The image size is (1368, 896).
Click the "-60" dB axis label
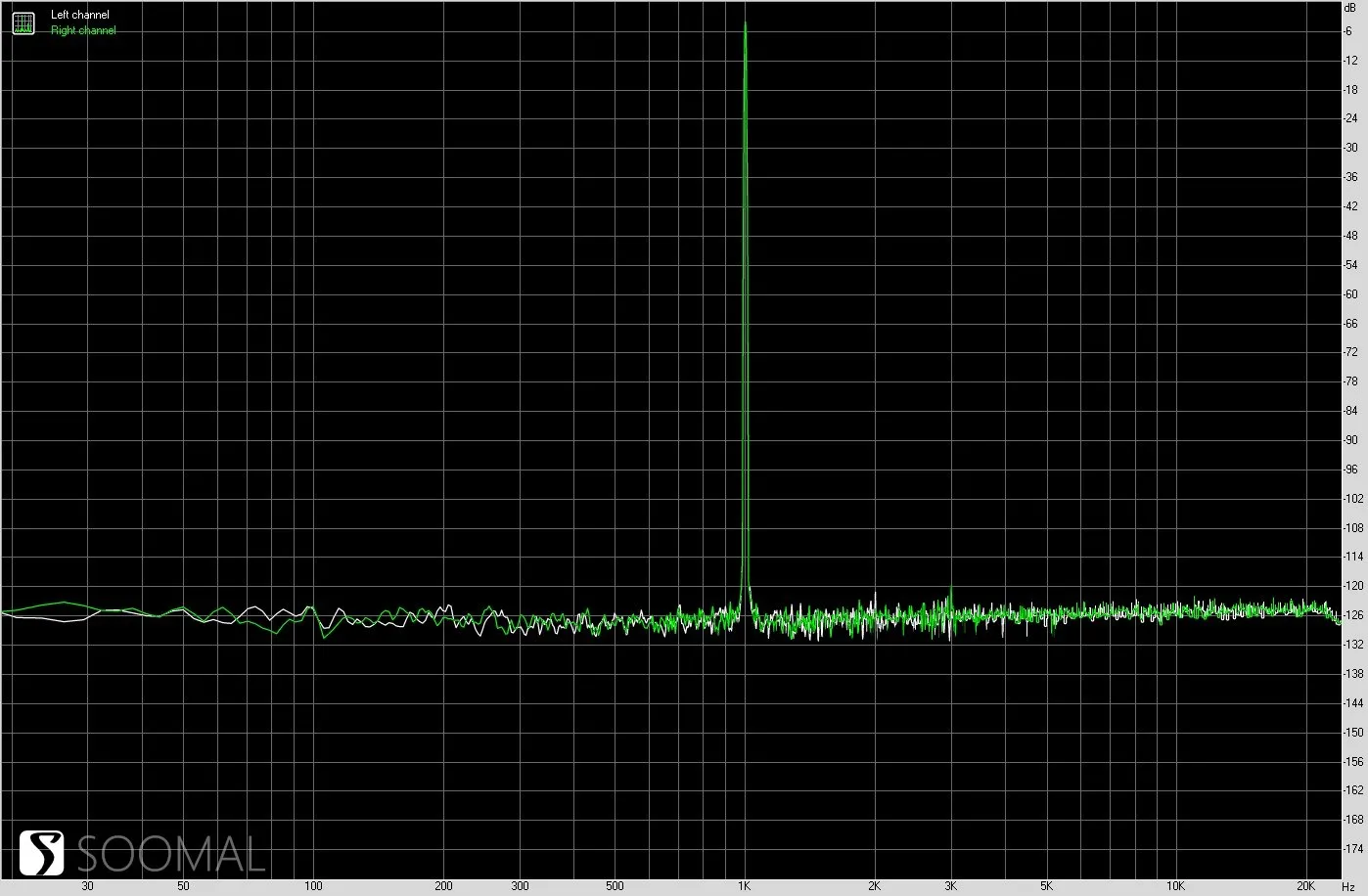(x=1350, y=294)
